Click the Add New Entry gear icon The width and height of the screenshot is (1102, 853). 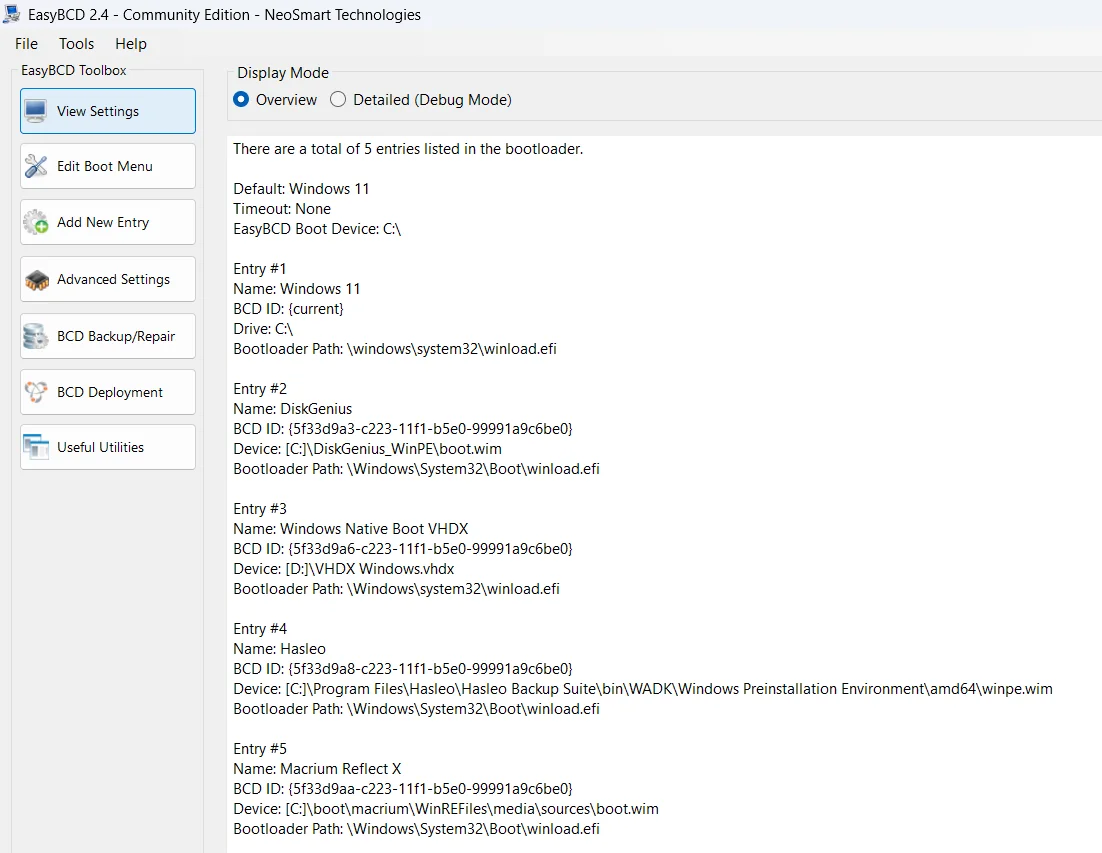click(36, 223)
